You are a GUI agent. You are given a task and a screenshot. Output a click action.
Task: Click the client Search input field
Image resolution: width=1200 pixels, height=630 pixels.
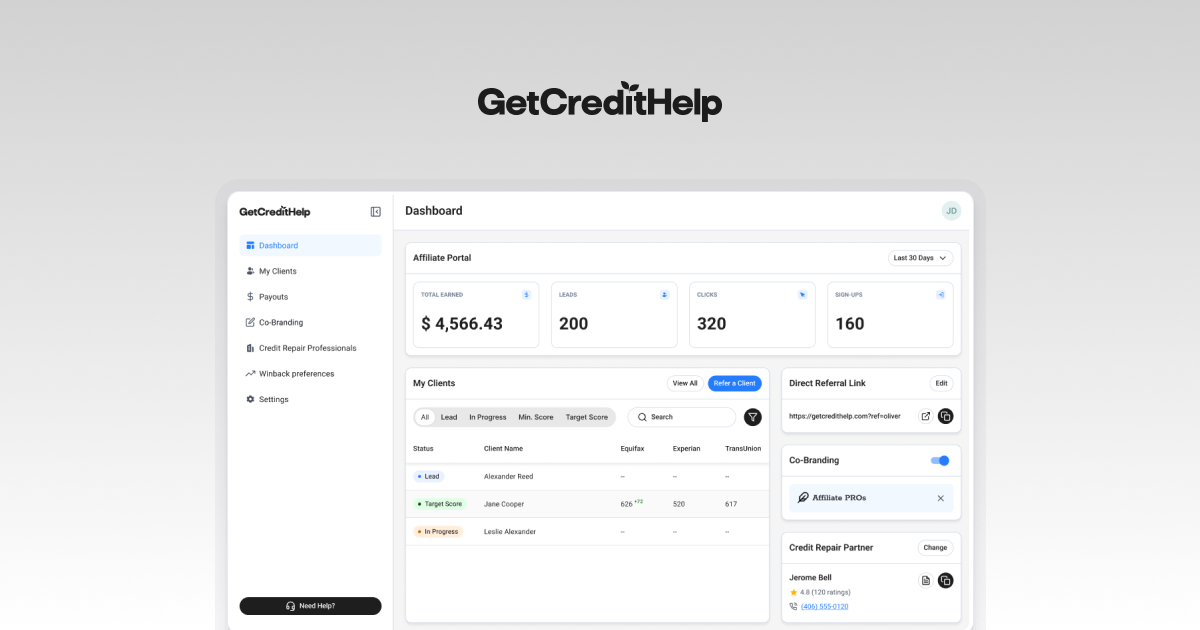(681, 417)
